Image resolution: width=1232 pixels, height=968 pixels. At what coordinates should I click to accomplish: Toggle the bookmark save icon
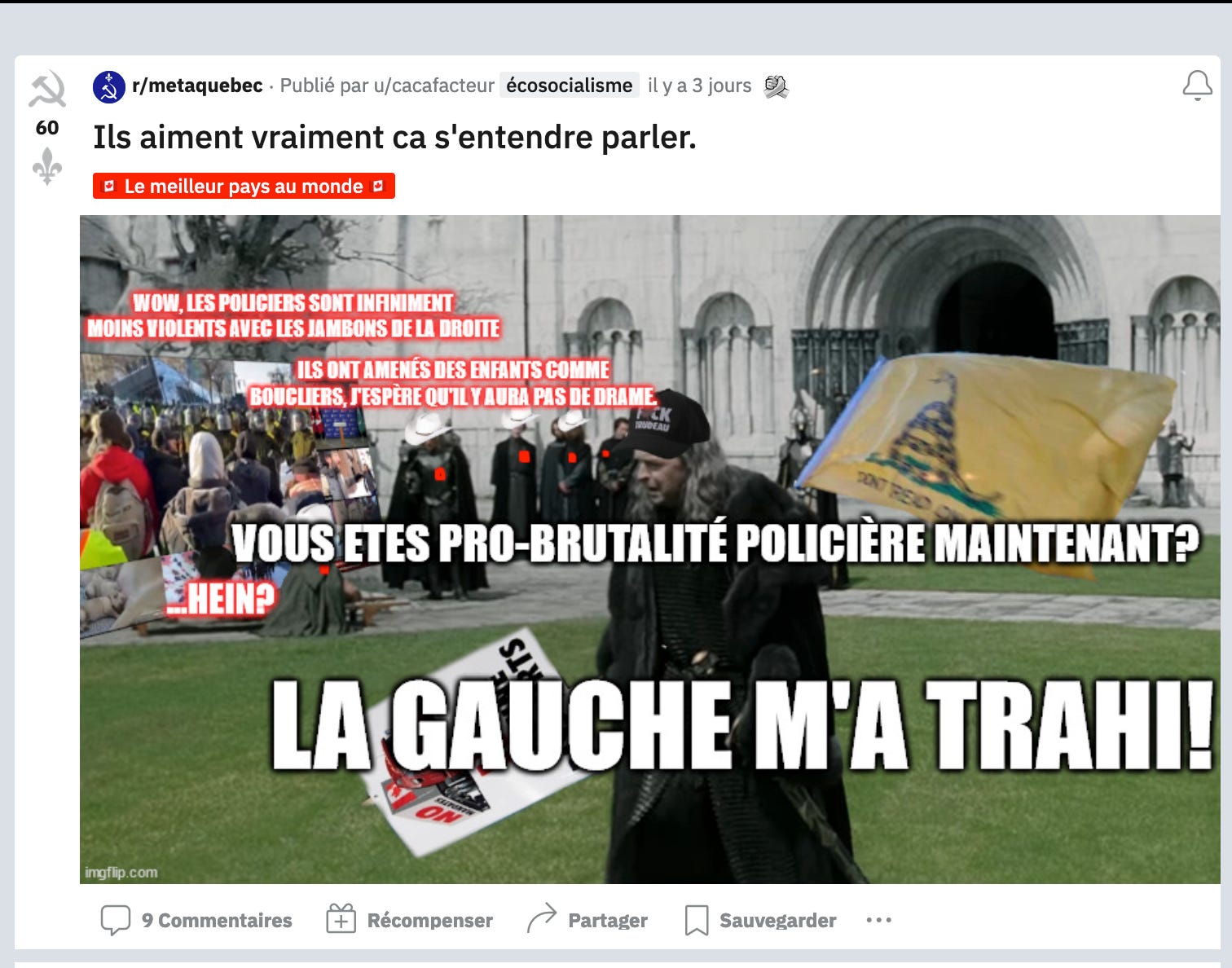(696, 920)
